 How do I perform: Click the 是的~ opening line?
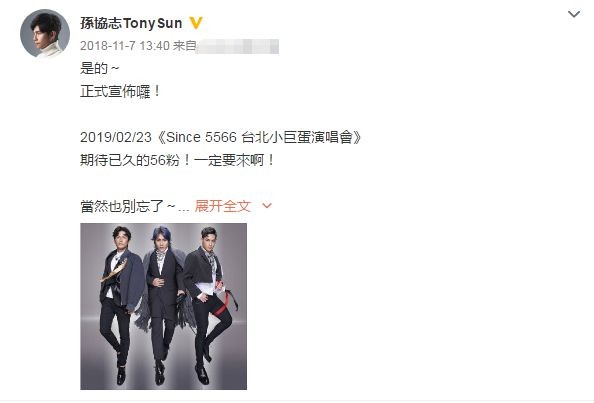(x=100, y=68)
